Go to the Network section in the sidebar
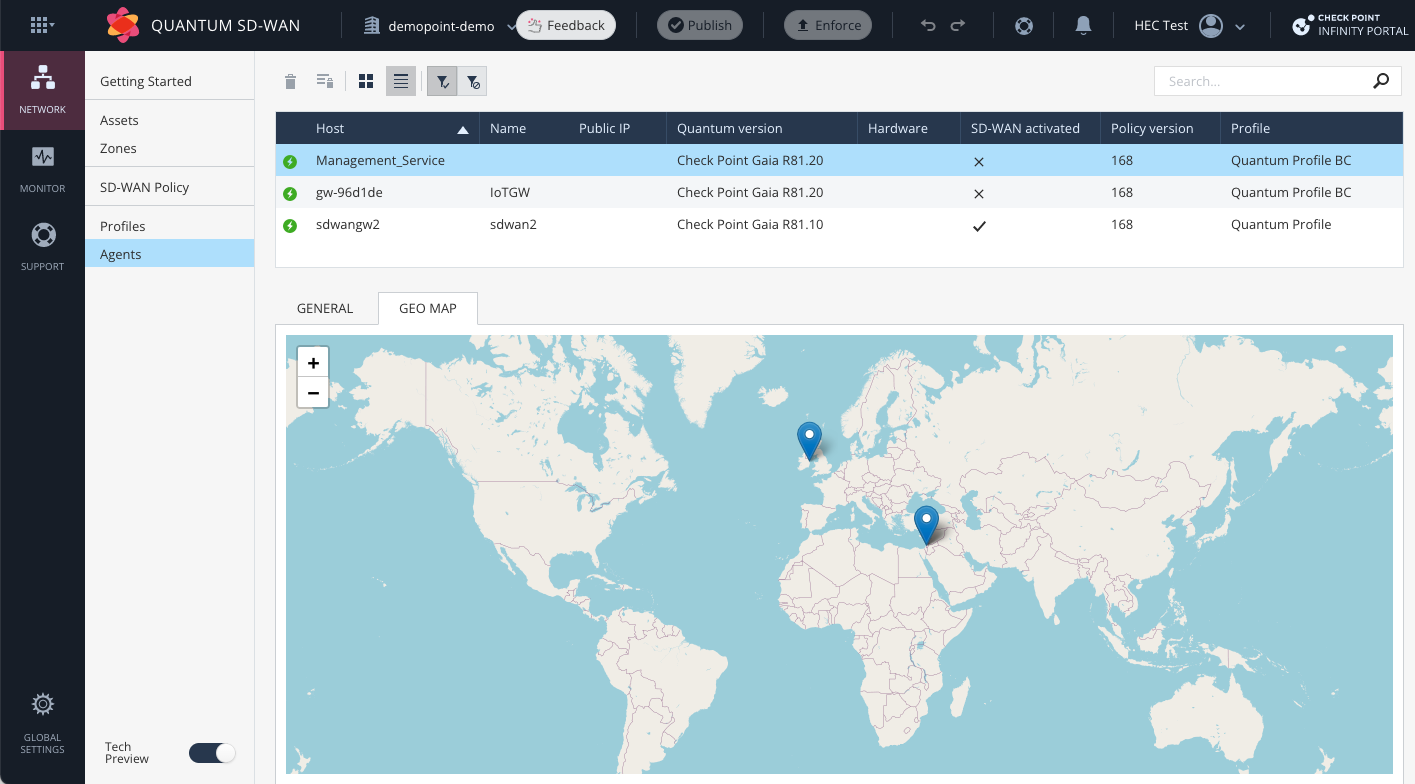The height and width of the screenshot is (784, 1415). (43, 89)
